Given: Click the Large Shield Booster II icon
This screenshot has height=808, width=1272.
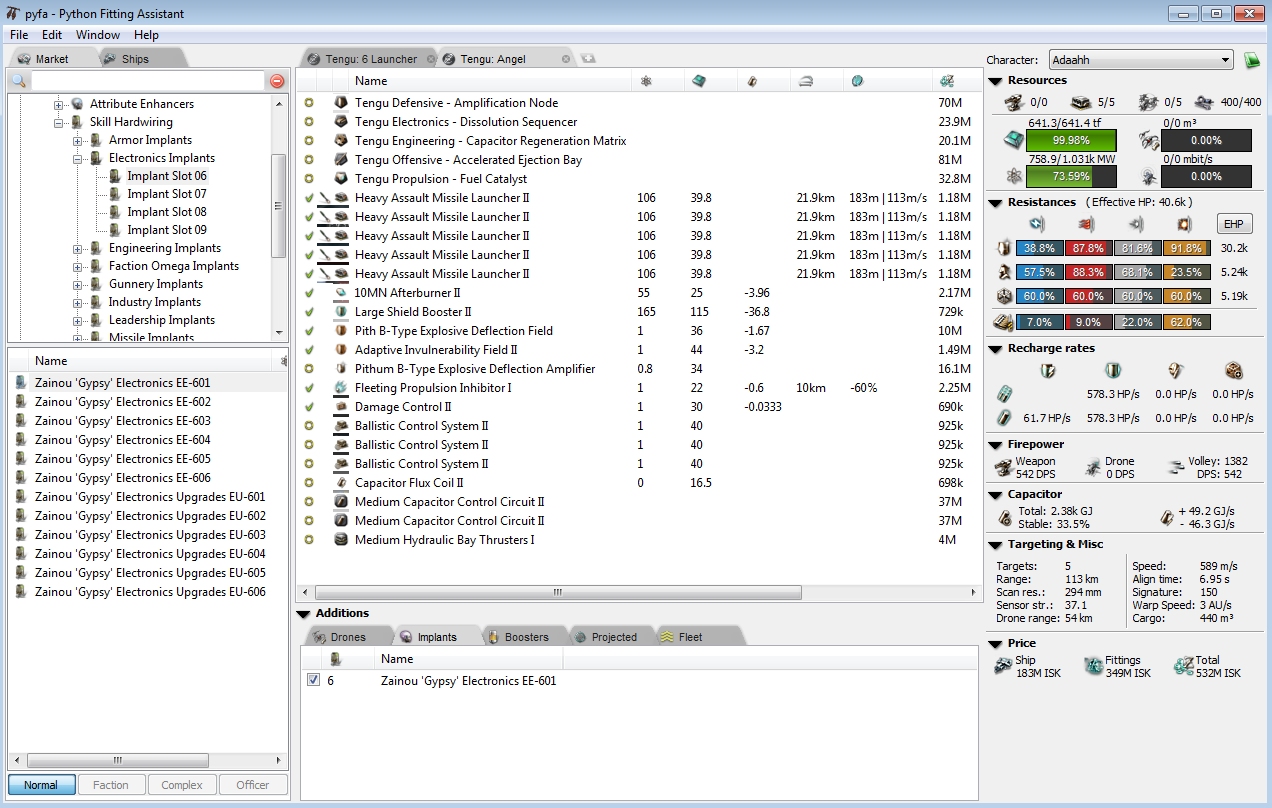Looking at the screenshot, I should pyautogui.click(x=341, y=312).
